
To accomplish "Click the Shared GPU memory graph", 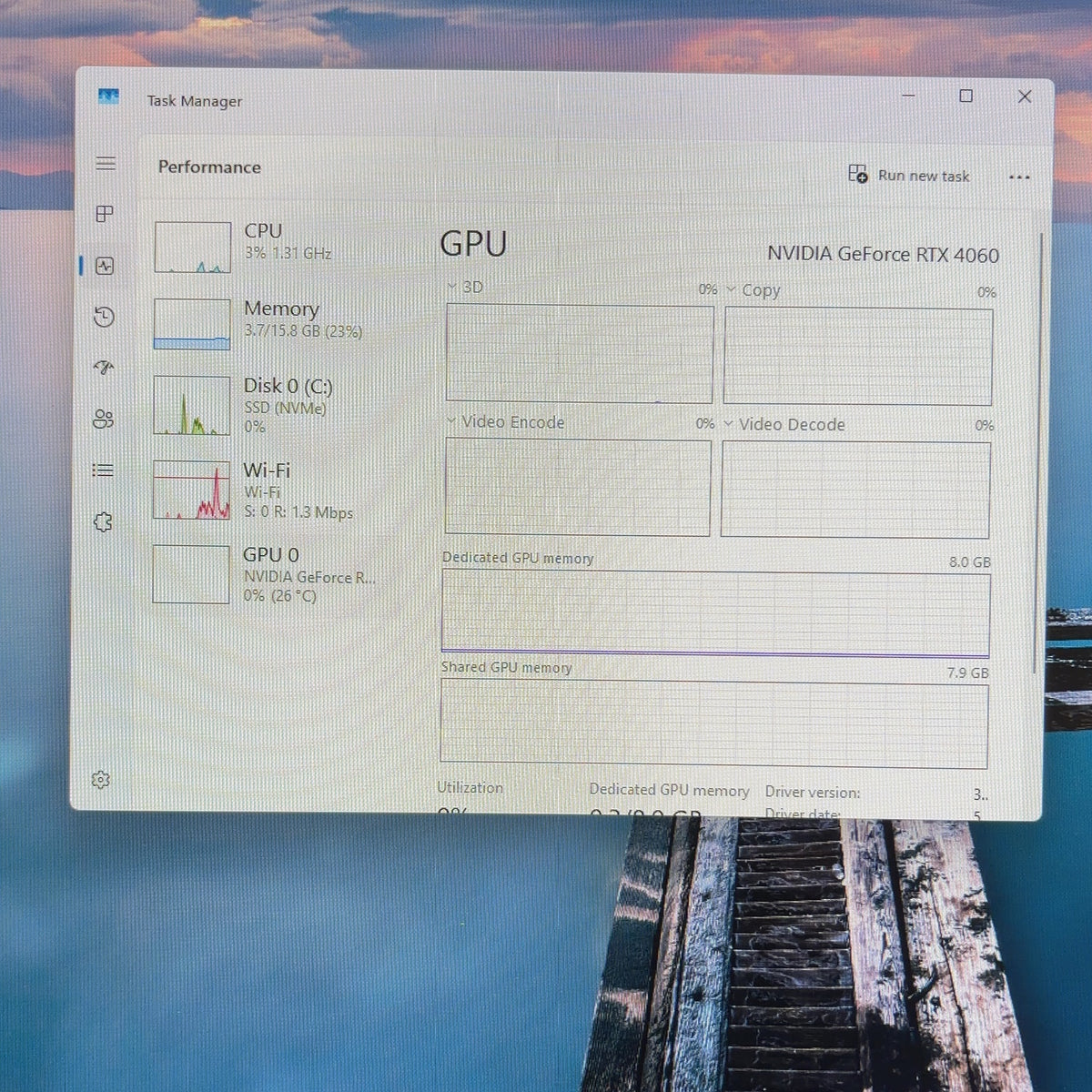I will pos(714,724).
